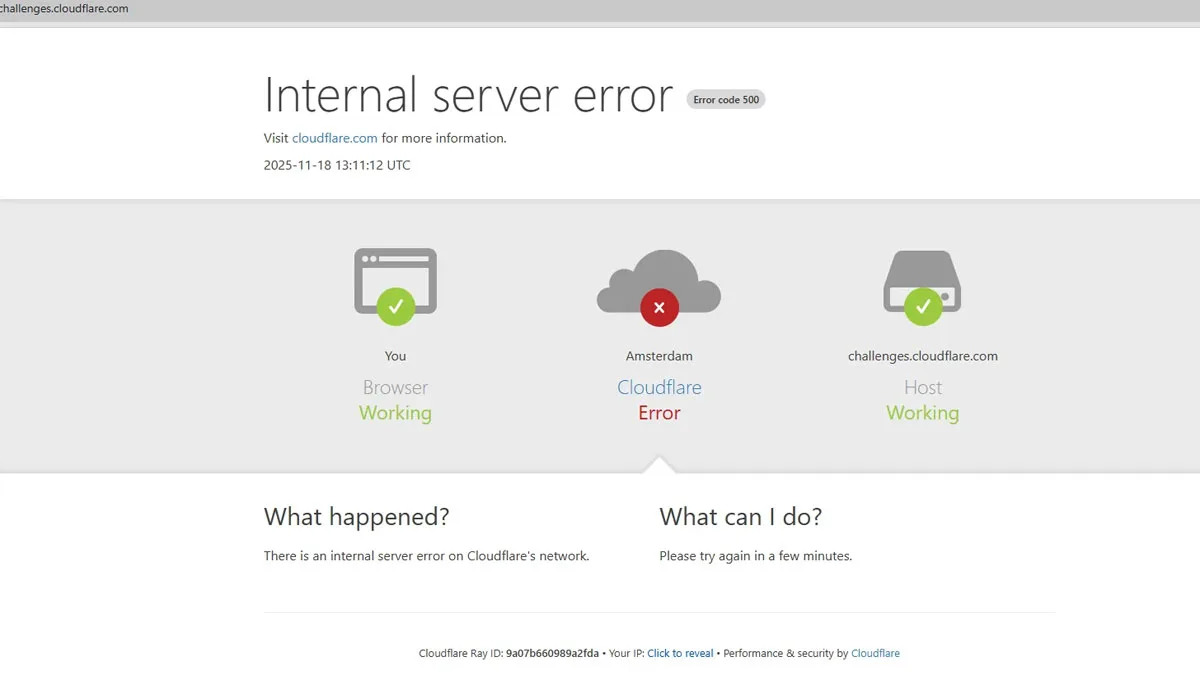Screen dimensions: 1200x675
Task: Click the 'Host Working' status text
Action: [922, 400]
